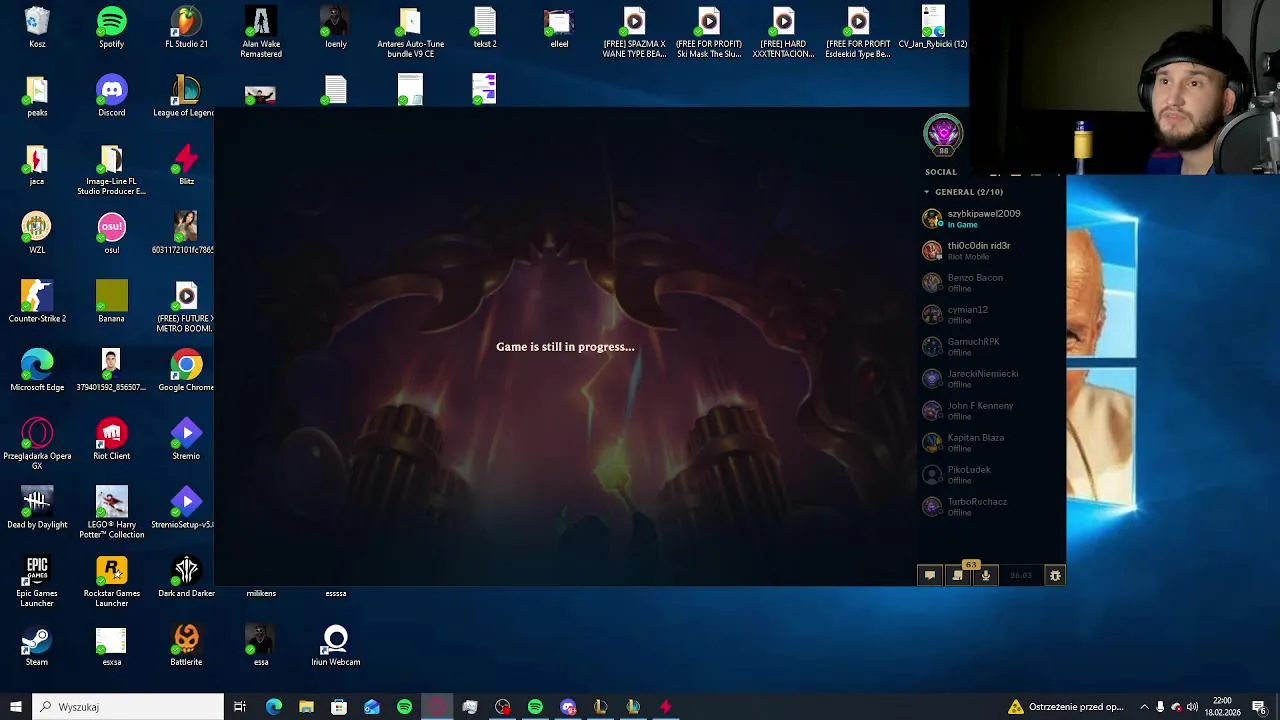Screen dimensions: 1280x720
Task: Select the elleel desktop file
Action: 559,27
